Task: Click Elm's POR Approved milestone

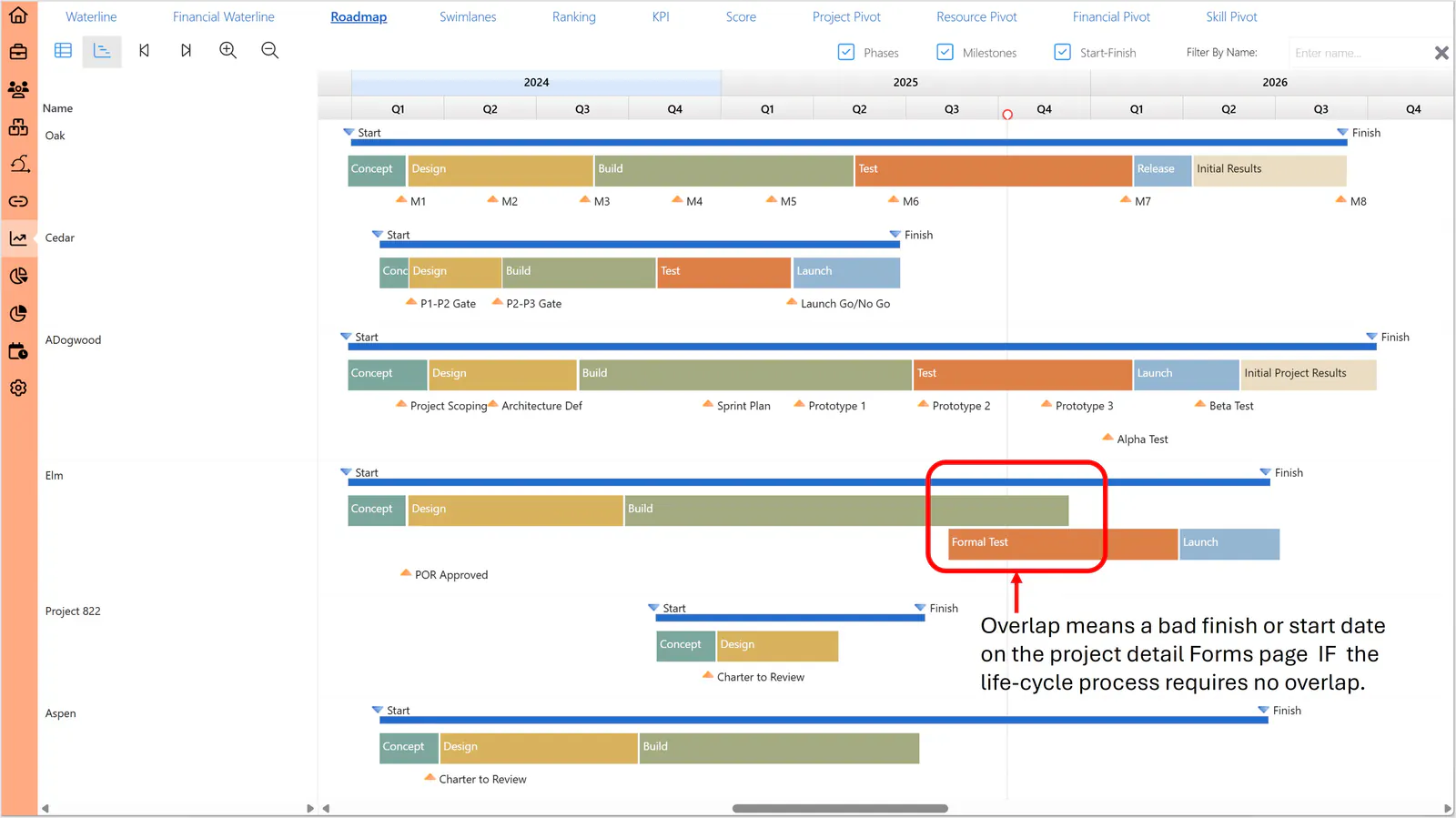Action: coord(406,572)
